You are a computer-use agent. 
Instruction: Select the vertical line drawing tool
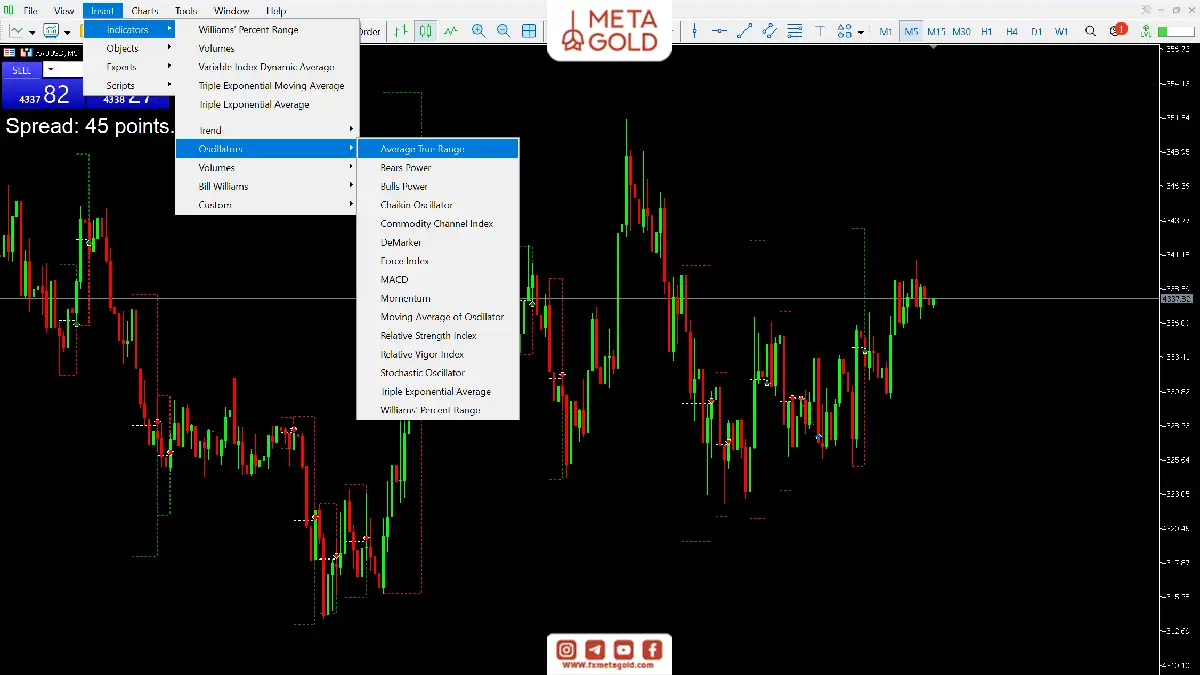click(x=694, y=31)
